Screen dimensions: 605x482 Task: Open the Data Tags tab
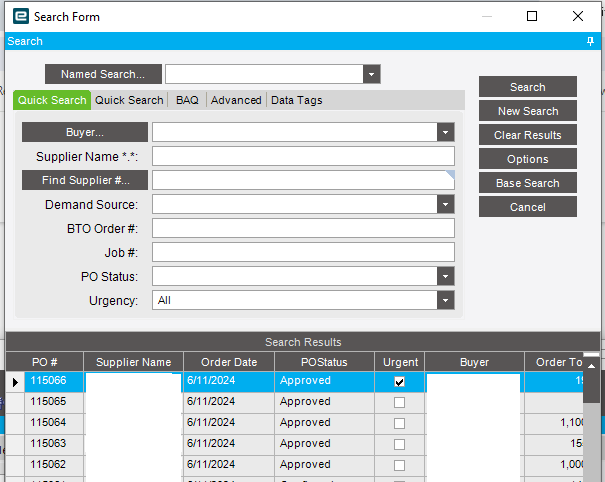pos(296,100)
